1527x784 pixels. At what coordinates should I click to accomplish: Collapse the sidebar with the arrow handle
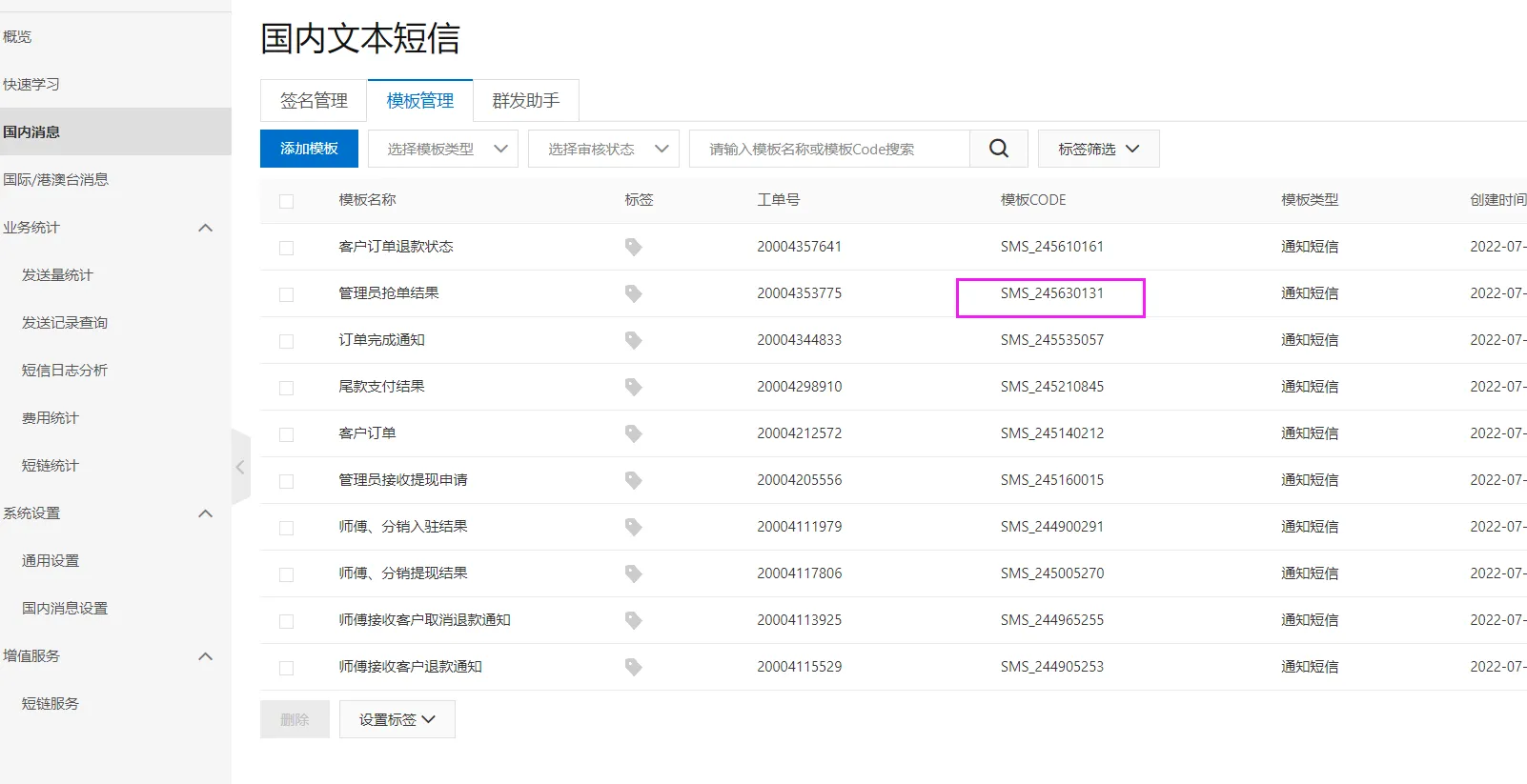240,467
